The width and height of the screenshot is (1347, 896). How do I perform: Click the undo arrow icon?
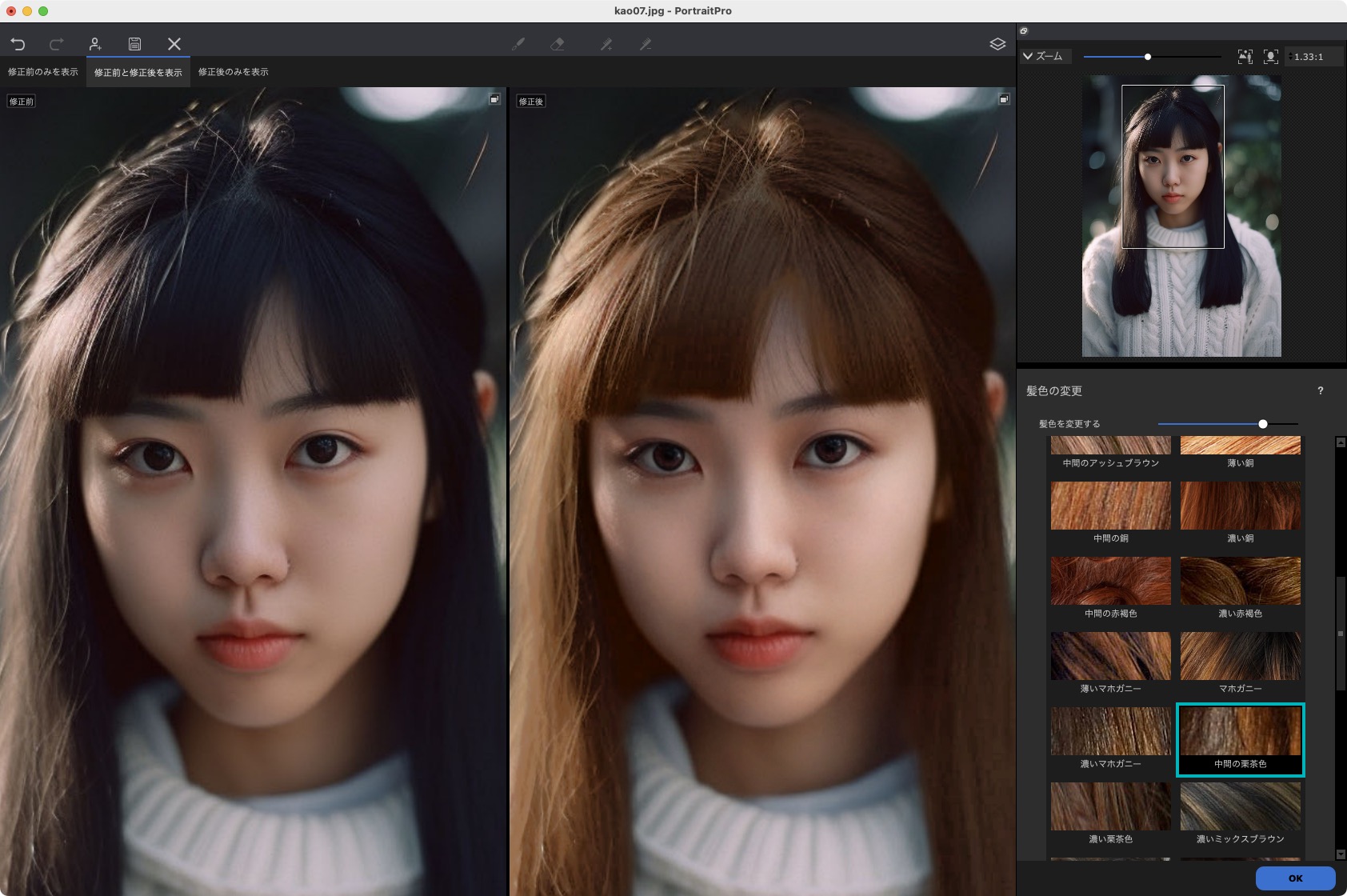(x=18, y=44)
